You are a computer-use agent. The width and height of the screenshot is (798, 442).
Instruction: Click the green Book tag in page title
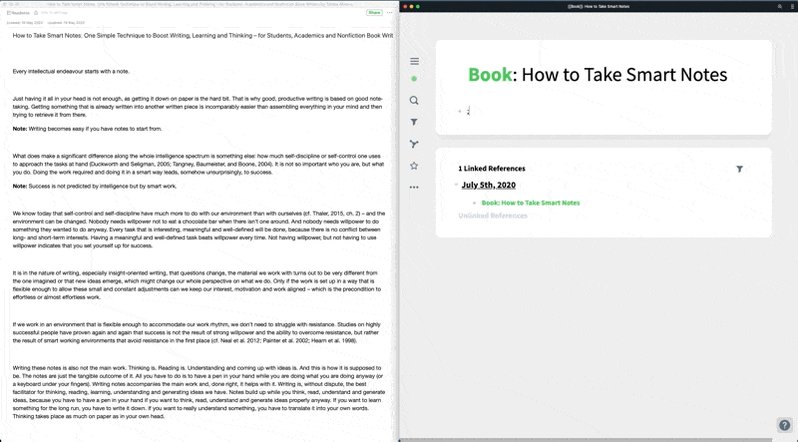[490, 74]
